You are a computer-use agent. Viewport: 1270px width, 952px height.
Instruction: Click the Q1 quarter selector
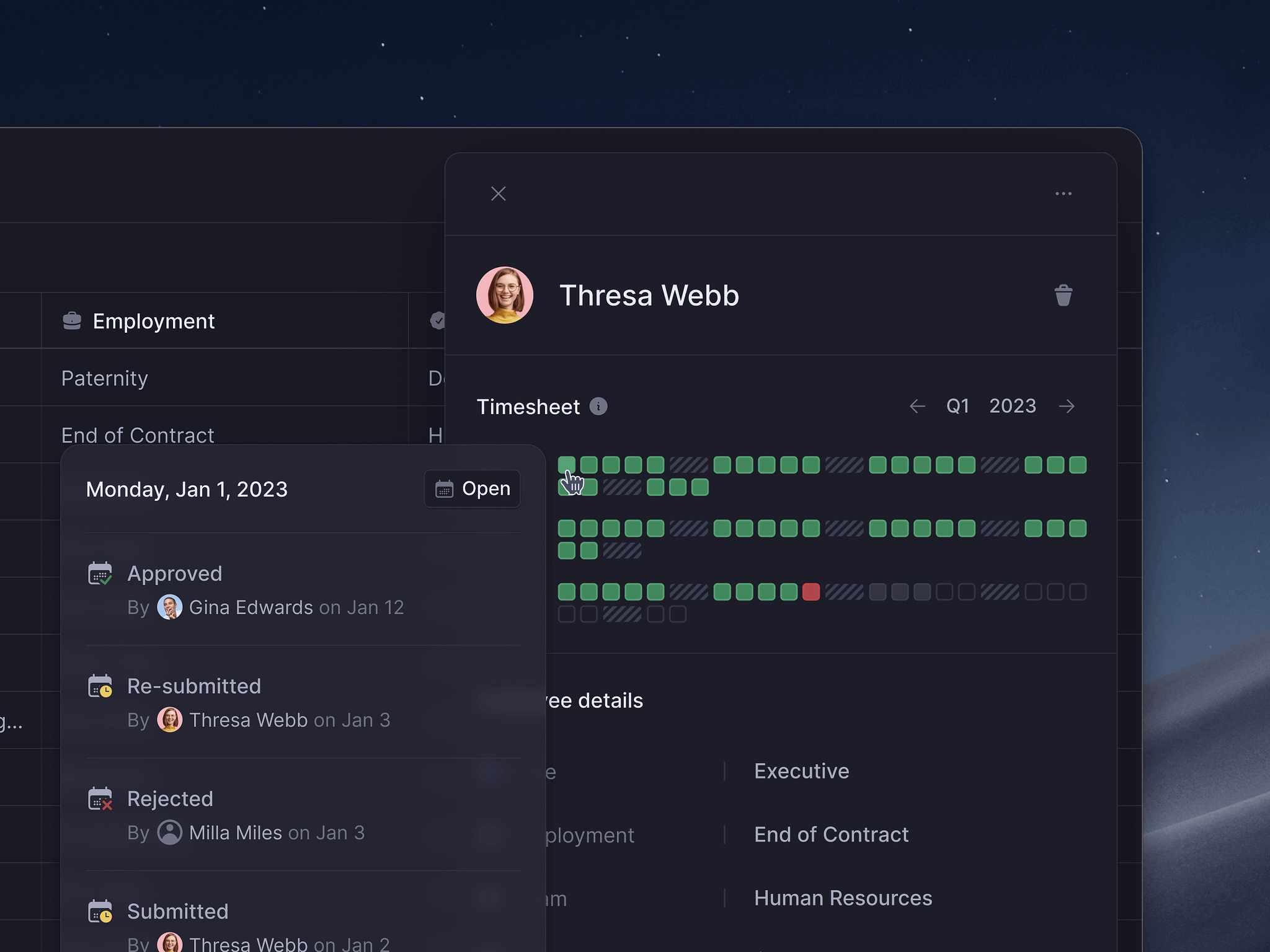(x=957, y=407)
